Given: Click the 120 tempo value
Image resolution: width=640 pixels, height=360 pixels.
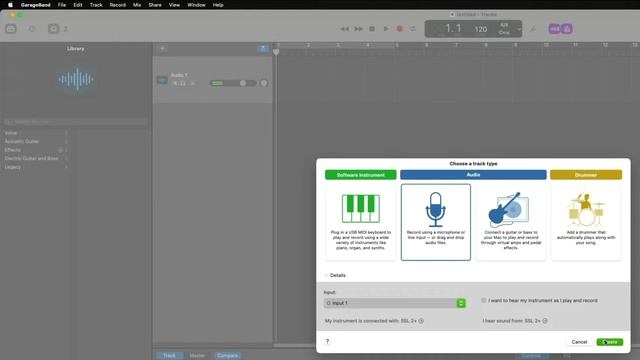Looking at the screenshot, I should click(480, 29).
